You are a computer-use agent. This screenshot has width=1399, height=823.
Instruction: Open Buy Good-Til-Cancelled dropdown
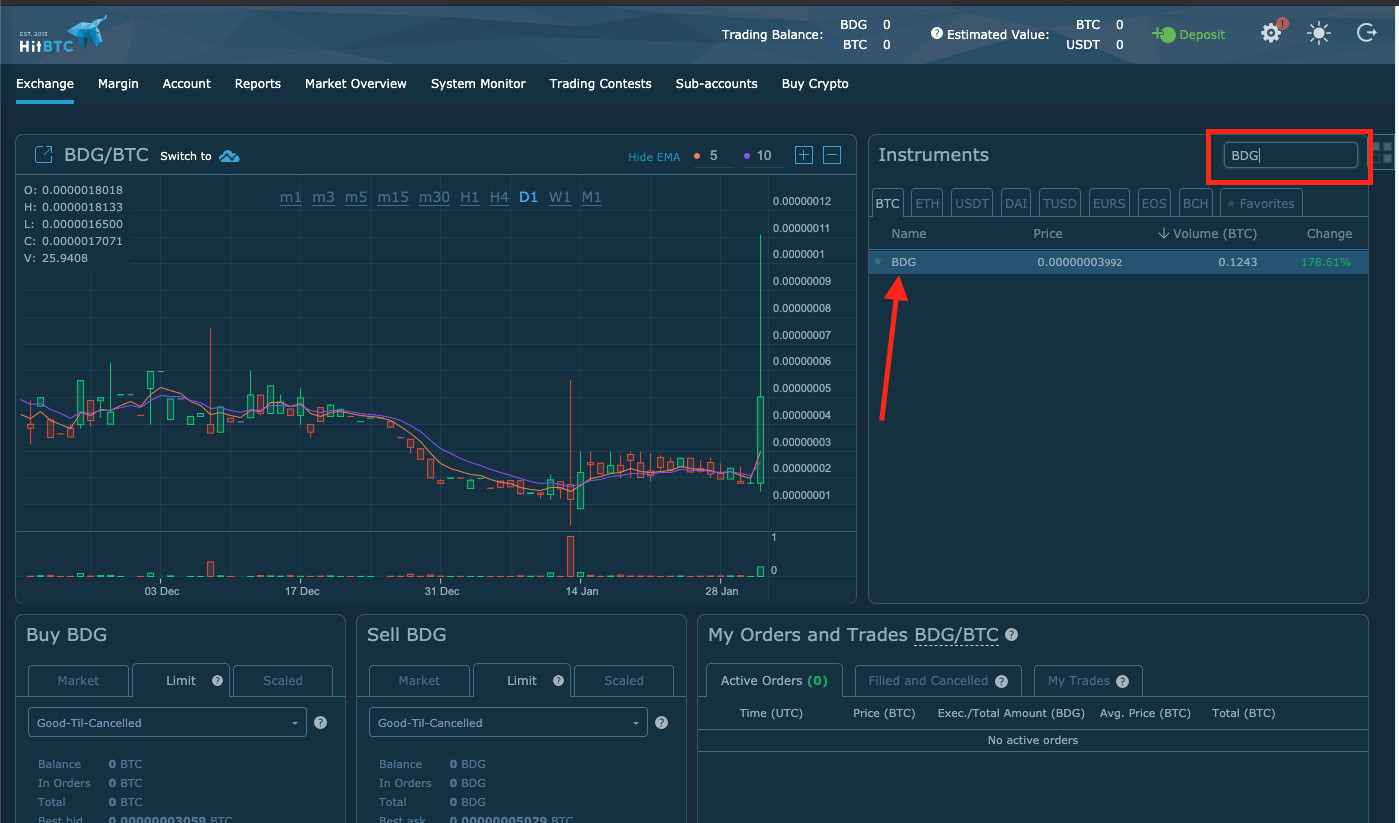pyautogui.click(x=167, y=723)
